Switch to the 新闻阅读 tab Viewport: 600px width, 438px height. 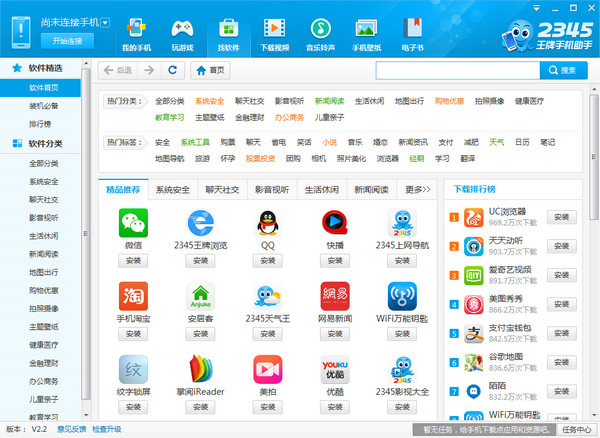[372, 189]
